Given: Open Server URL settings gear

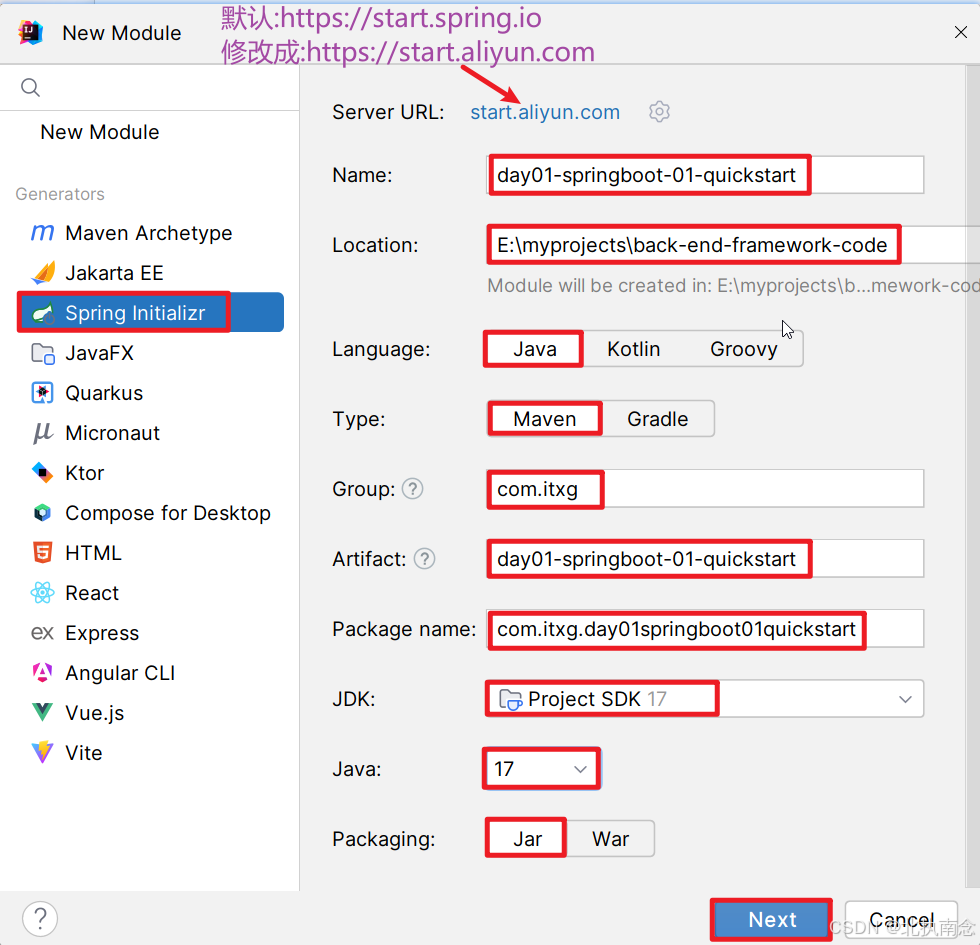Looking at the screenshot, I should point(659,112).
